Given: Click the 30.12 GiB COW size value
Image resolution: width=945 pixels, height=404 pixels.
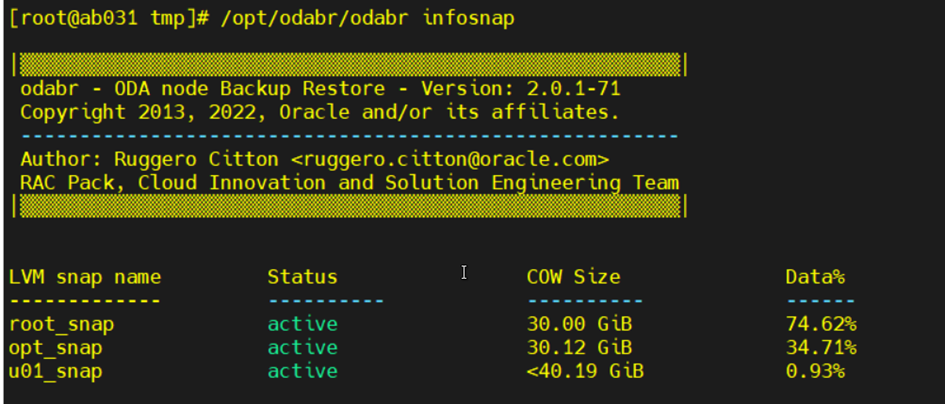Looking at the screenshot, I should [x=579, y=347].
